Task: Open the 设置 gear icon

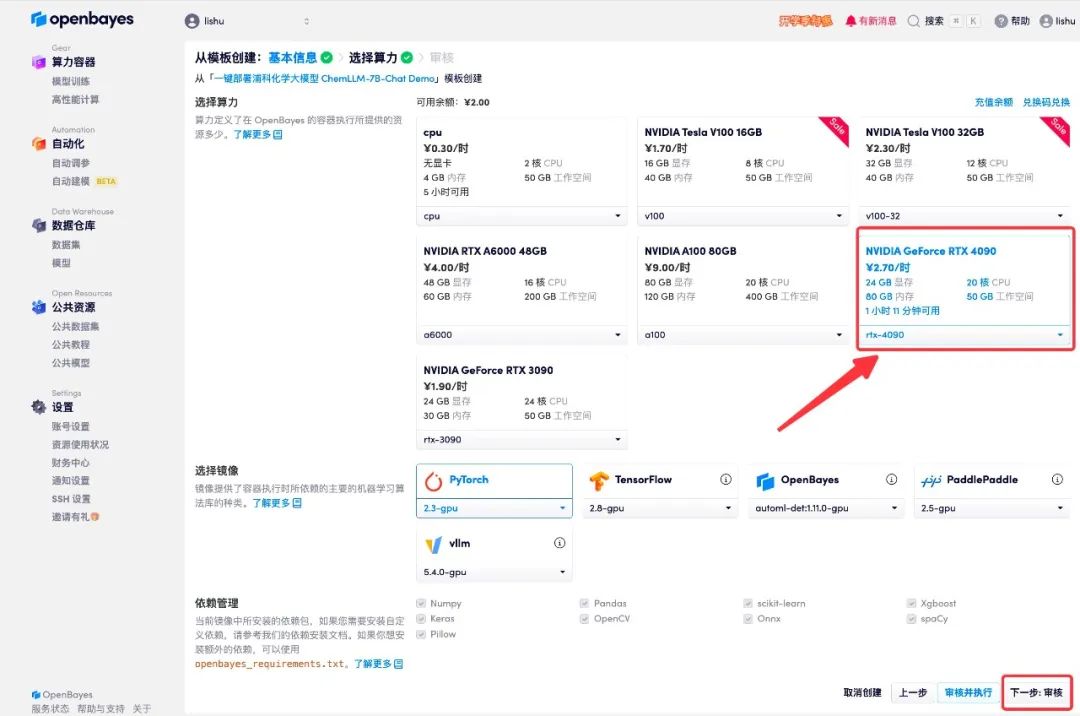Action: point(39,407)
